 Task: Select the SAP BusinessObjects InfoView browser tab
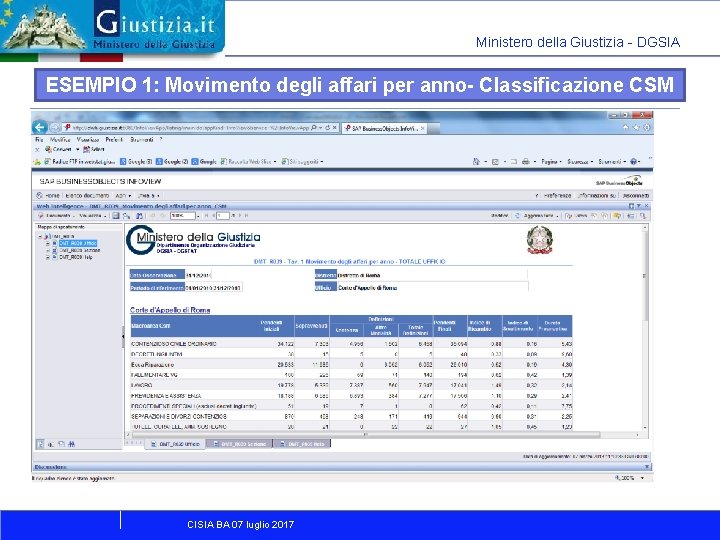pos(385,128)
